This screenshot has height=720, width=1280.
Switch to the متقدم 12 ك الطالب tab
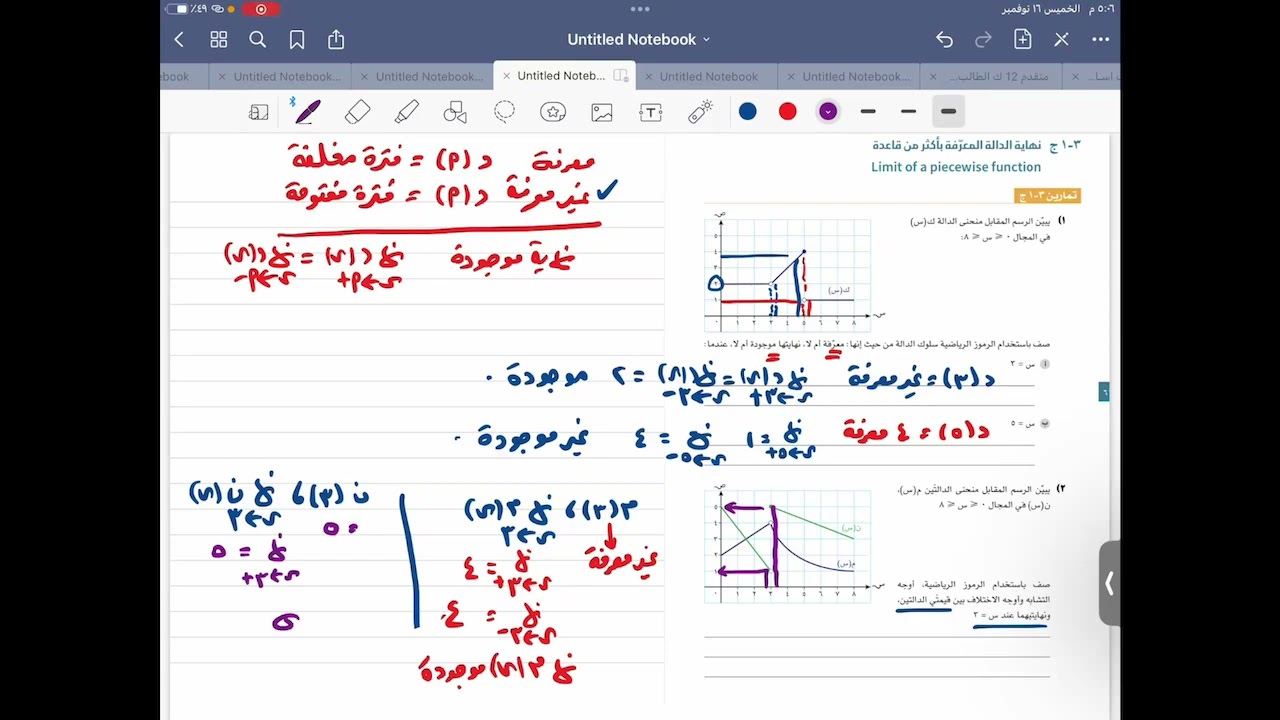click(998, 76)
